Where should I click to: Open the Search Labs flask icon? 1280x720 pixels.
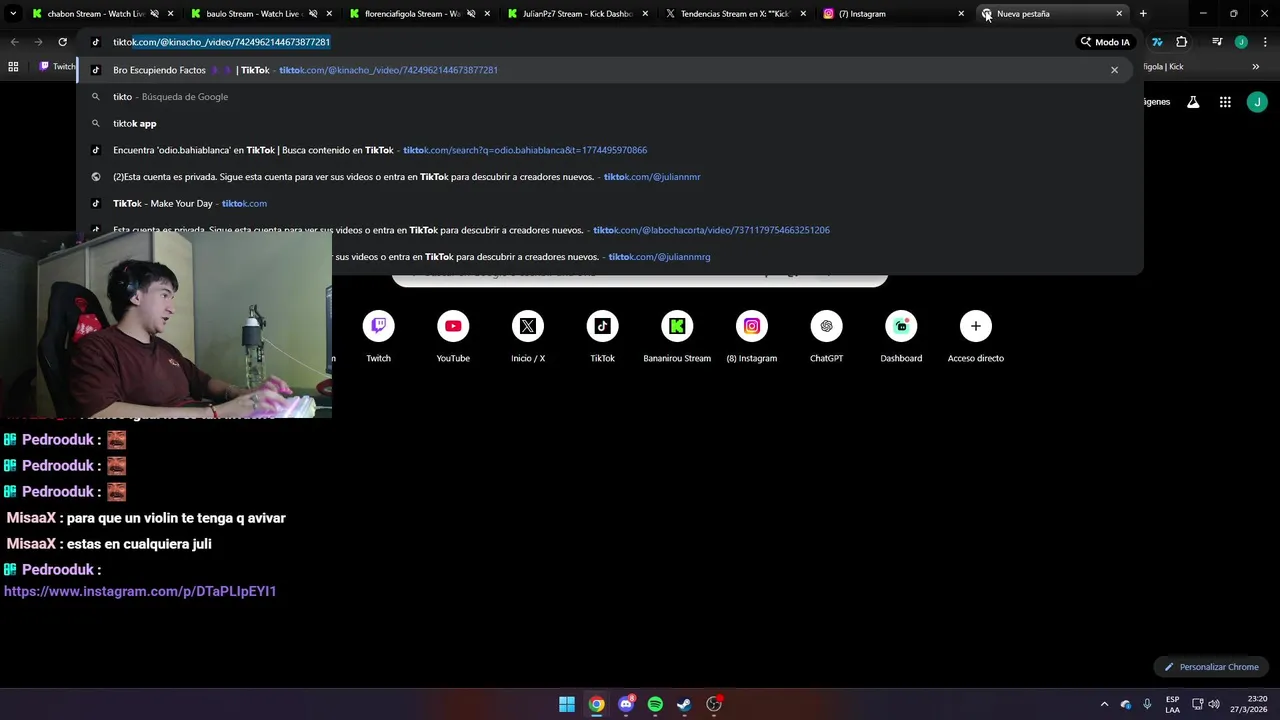pyautogui.click(x=1193, y=102)
